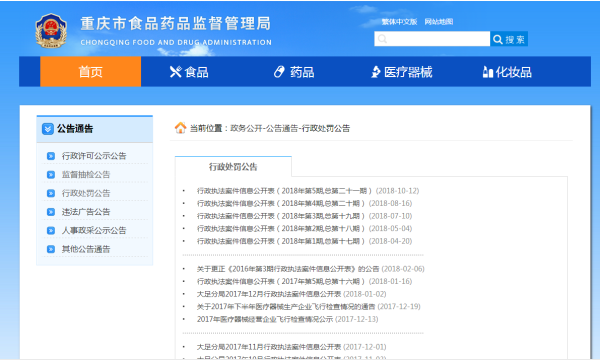
Task: Open the 药品 navigation menu
Action: [294, 72]
